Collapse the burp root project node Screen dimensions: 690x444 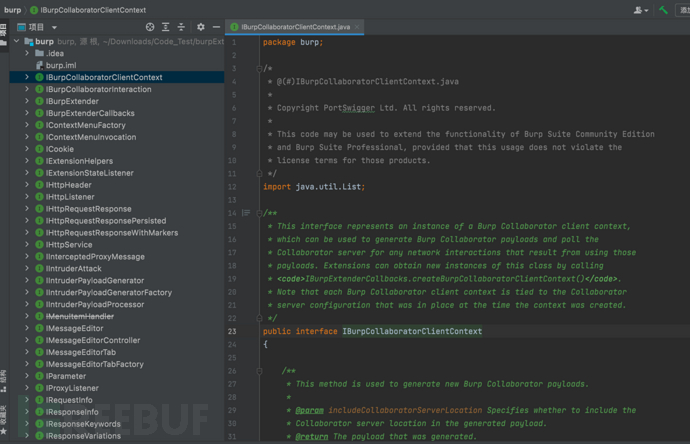17,42
